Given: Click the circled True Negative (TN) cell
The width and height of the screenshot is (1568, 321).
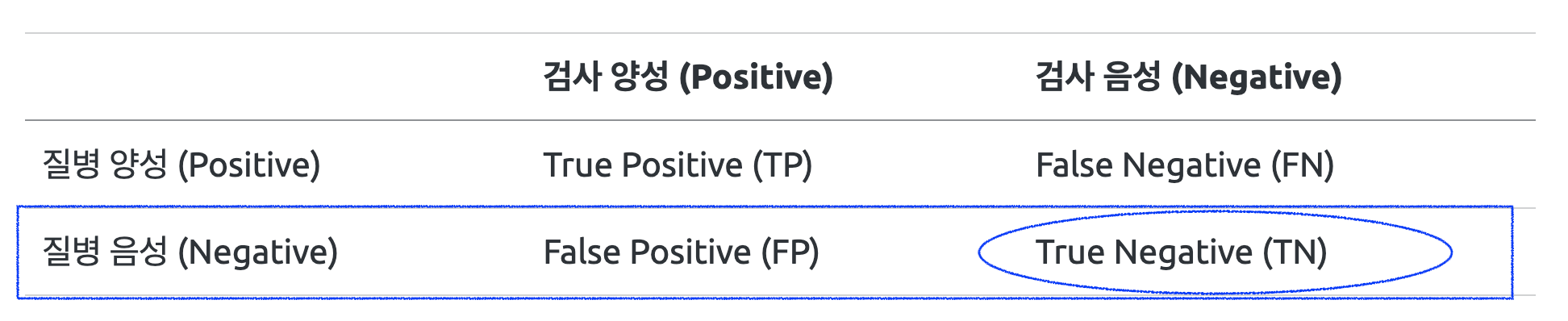Looking at the screenshot, I should [x=1182, y=252].
